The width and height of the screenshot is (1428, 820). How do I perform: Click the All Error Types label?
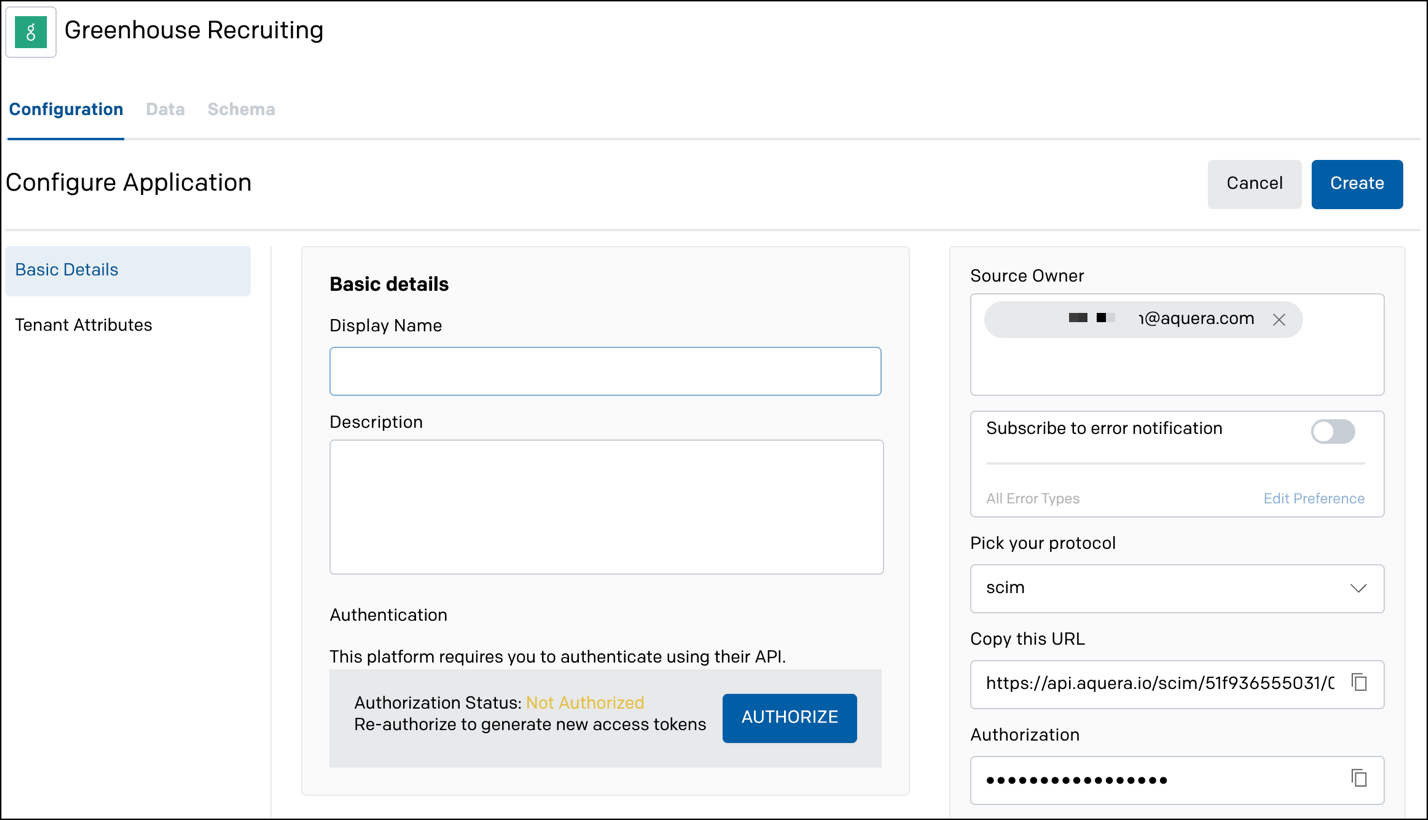tap(1033, 498)
